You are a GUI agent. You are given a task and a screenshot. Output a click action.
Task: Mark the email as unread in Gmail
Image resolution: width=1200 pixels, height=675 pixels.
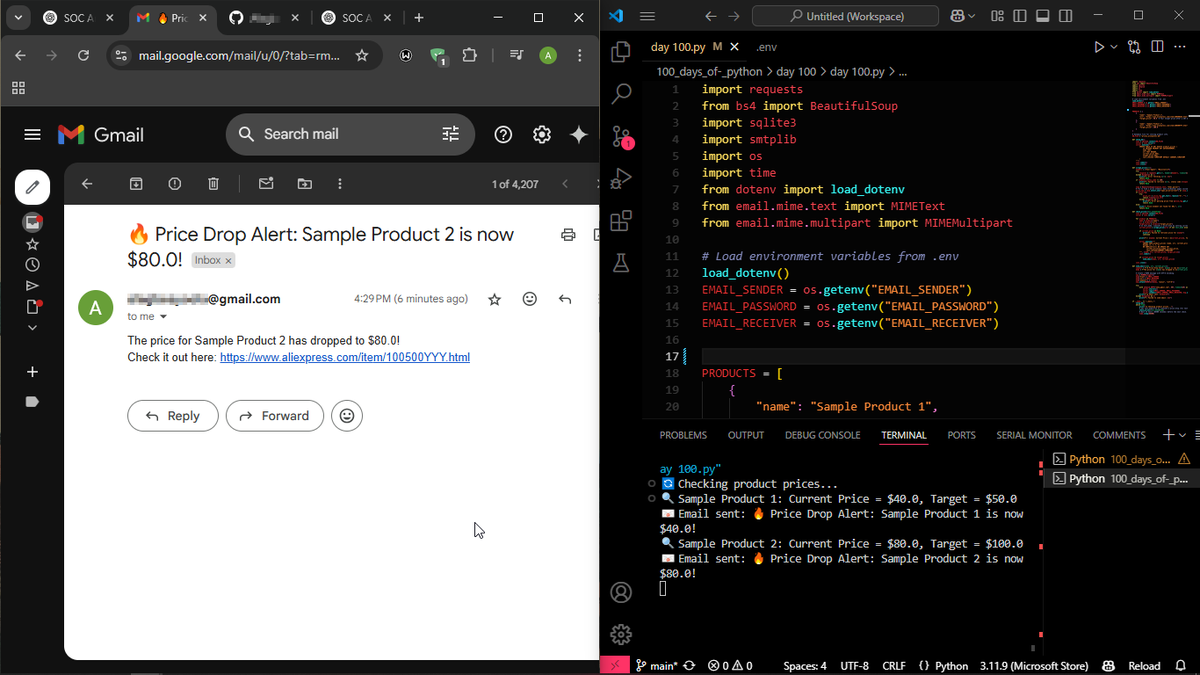pyautogui.click(x=266, y=184)
